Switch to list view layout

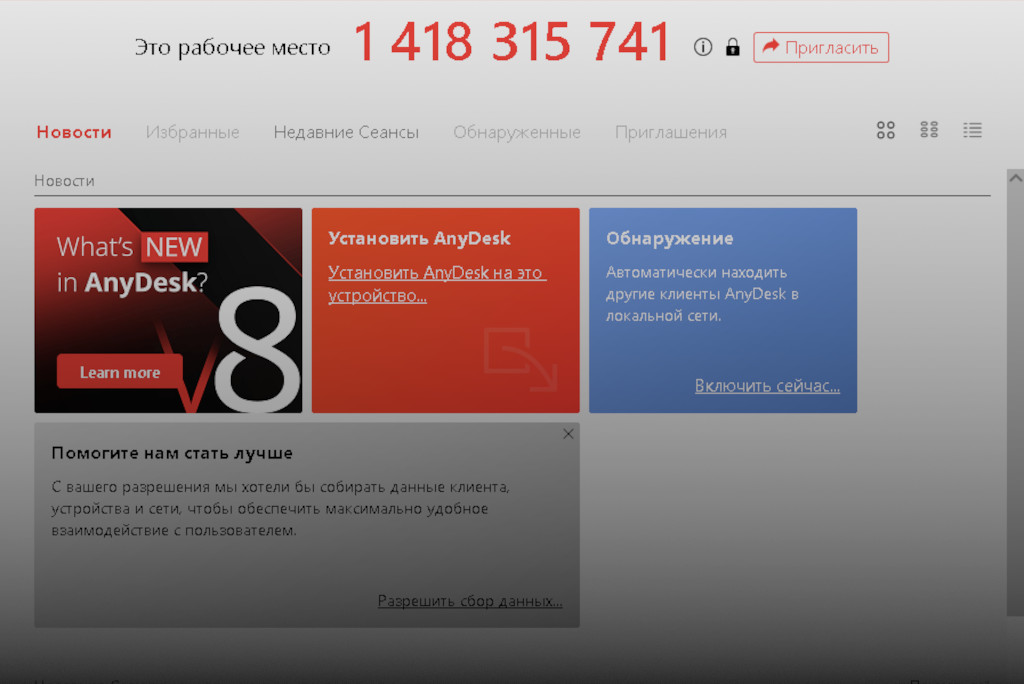tap(972, 130)
